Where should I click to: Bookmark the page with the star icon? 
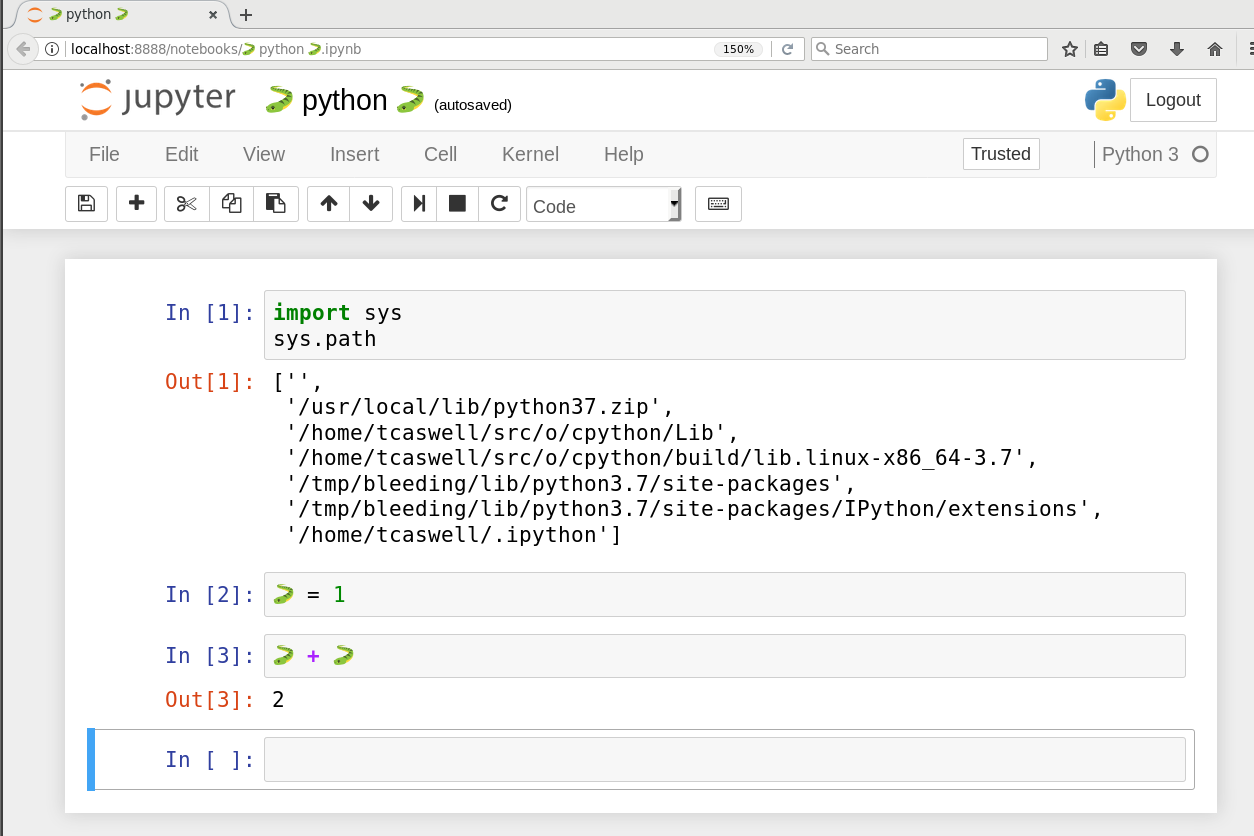point(1070,49)
